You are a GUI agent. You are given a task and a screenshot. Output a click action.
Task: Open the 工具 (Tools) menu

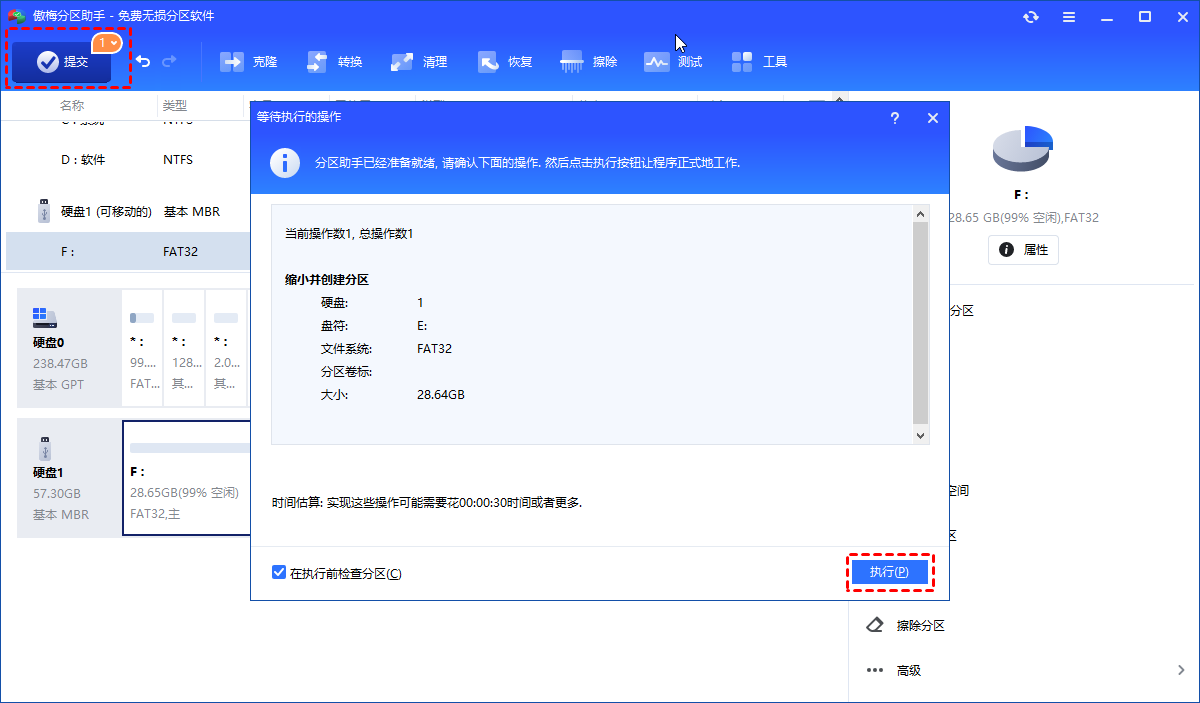pyautogui.click(x=760, y=62)
